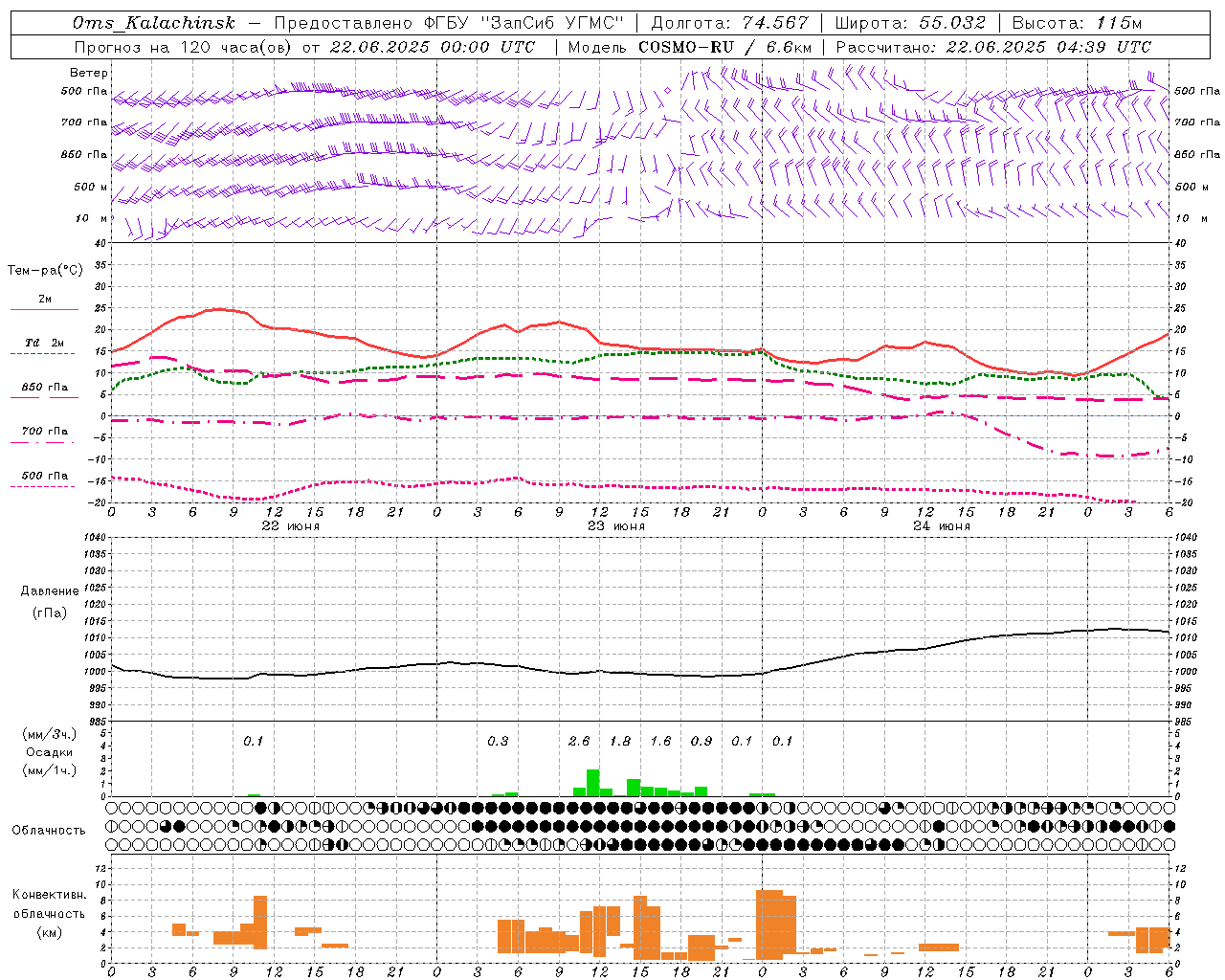
Task: Select the 'Модель COSMO-RU / 6.6км' text
Action: 690,47
